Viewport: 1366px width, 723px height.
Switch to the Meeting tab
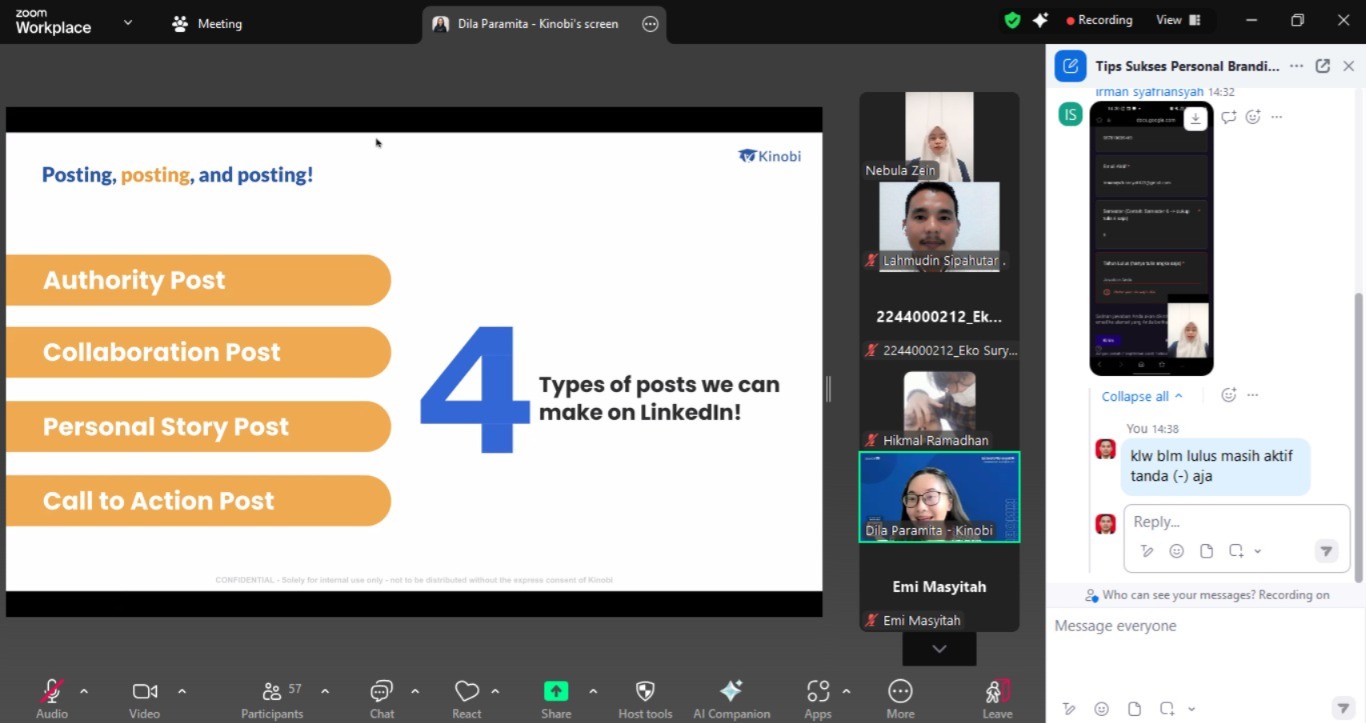pos(208,24)
